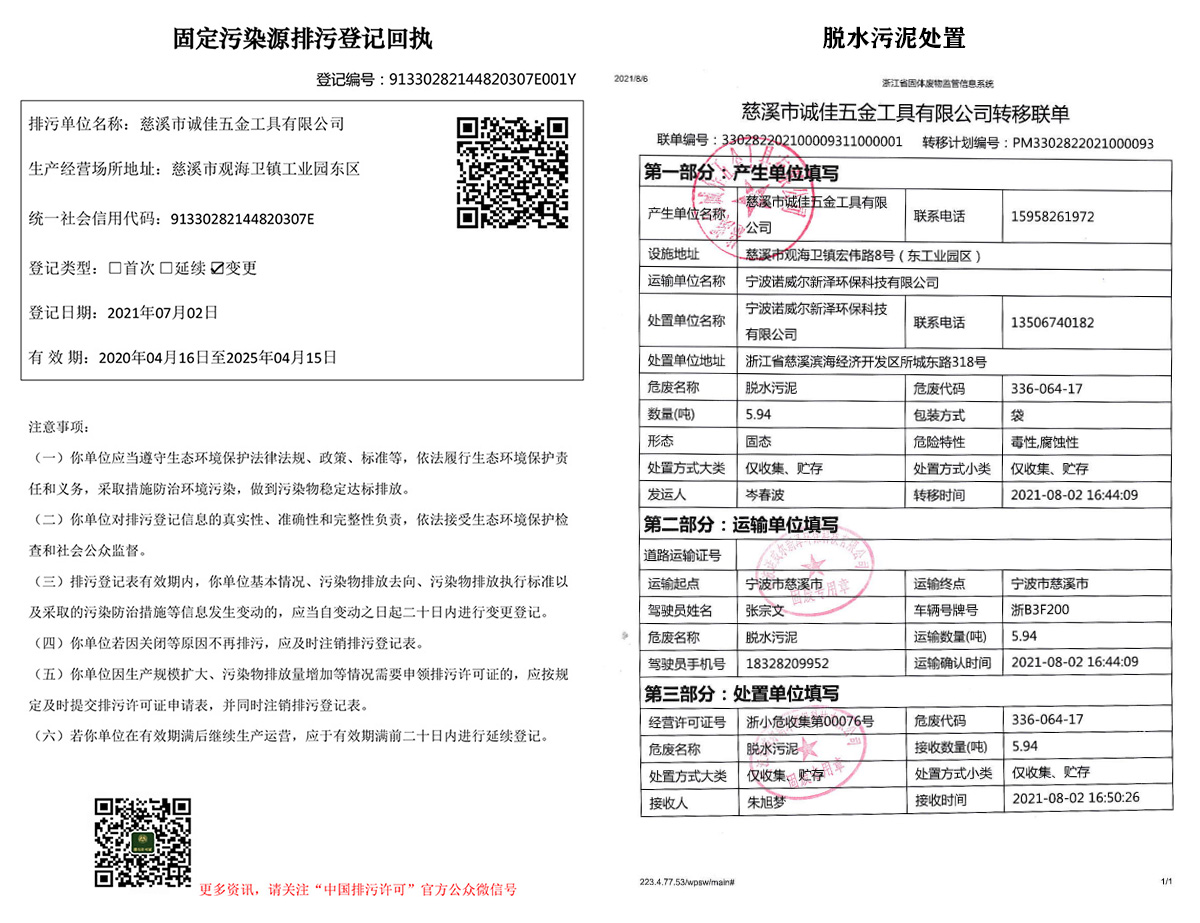Click driver name 张宗文

pyautogui.click(x=767, y=609)
